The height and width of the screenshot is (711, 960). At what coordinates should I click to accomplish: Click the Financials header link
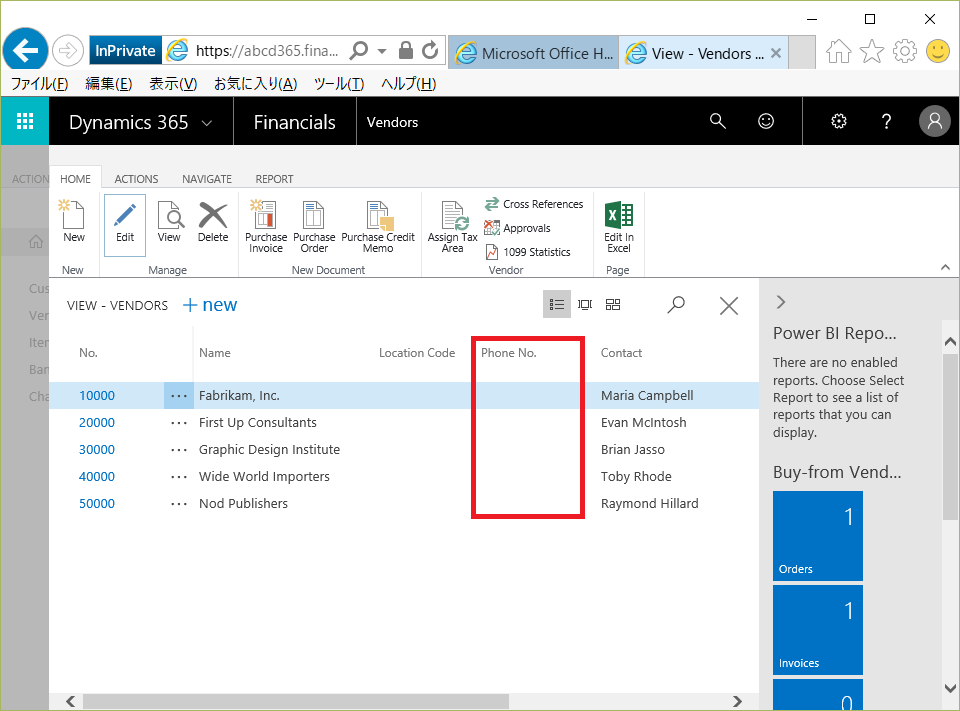(x=294, y=122)
